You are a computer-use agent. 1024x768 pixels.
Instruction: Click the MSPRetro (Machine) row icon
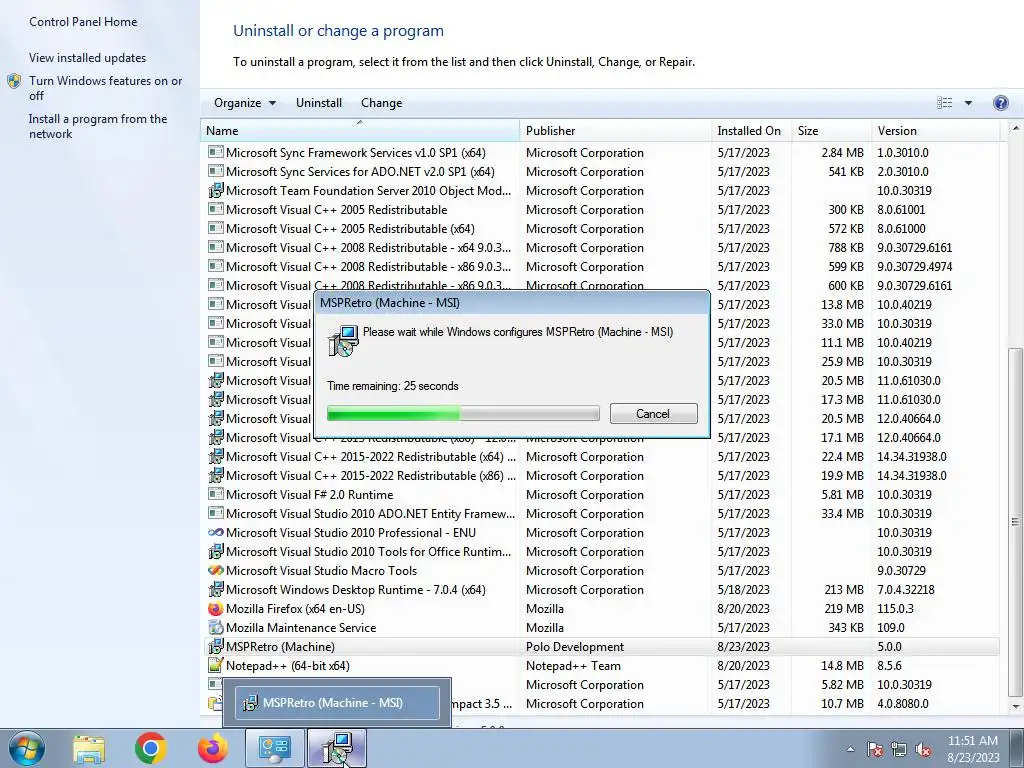coord(216,647)
